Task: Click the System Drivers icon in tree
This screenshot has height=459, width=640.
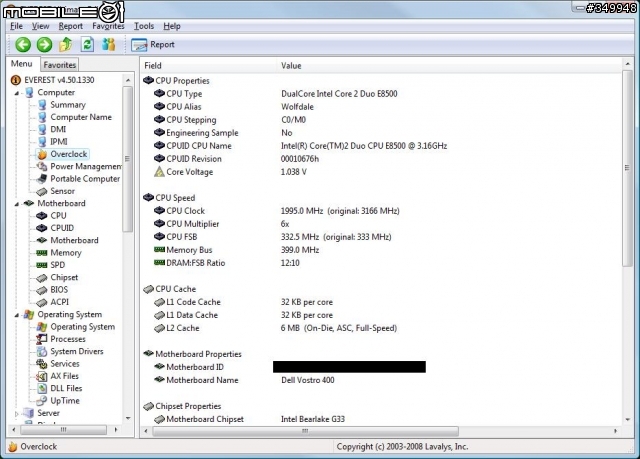Action: [42, 351]
